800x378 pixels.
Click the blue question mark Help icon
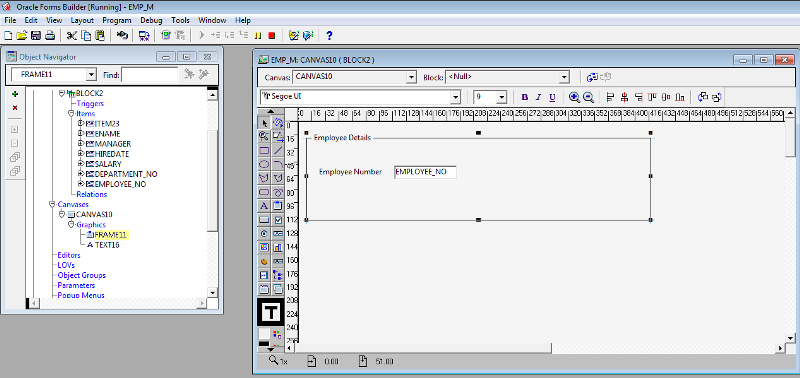click(x=329, y=36)
